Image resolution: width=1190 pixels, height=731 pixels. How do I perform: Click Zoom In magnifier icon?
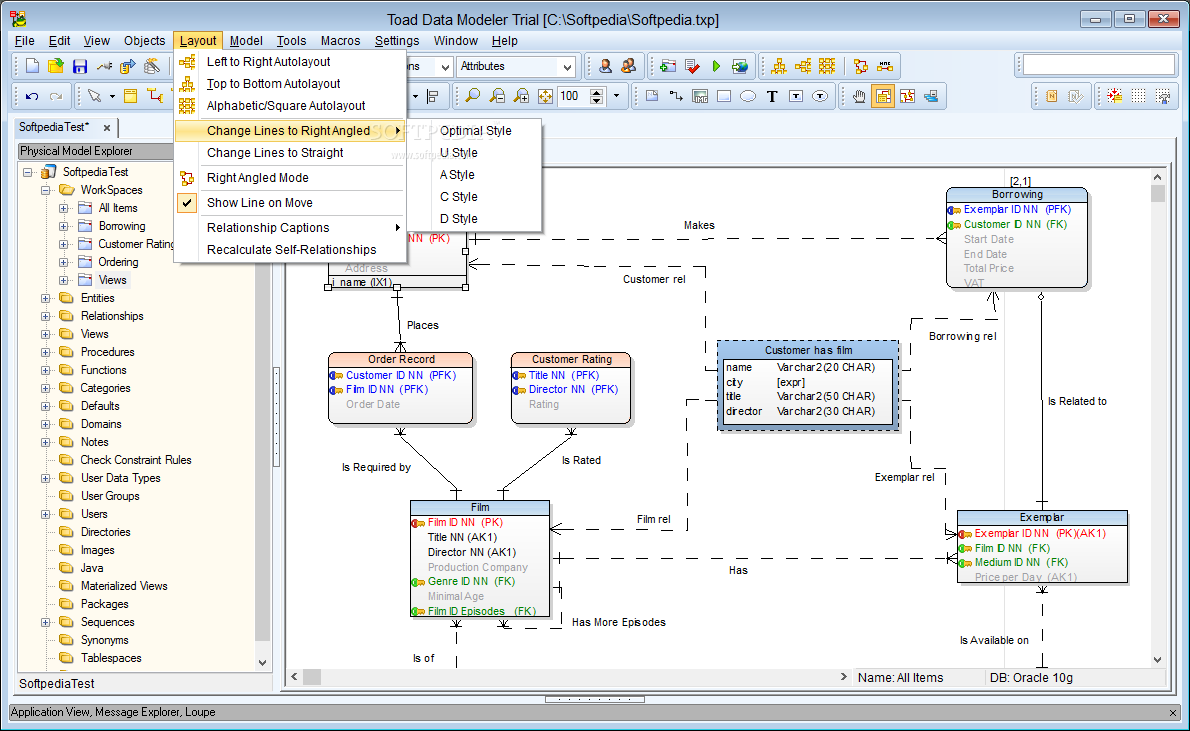coord(521,96)
